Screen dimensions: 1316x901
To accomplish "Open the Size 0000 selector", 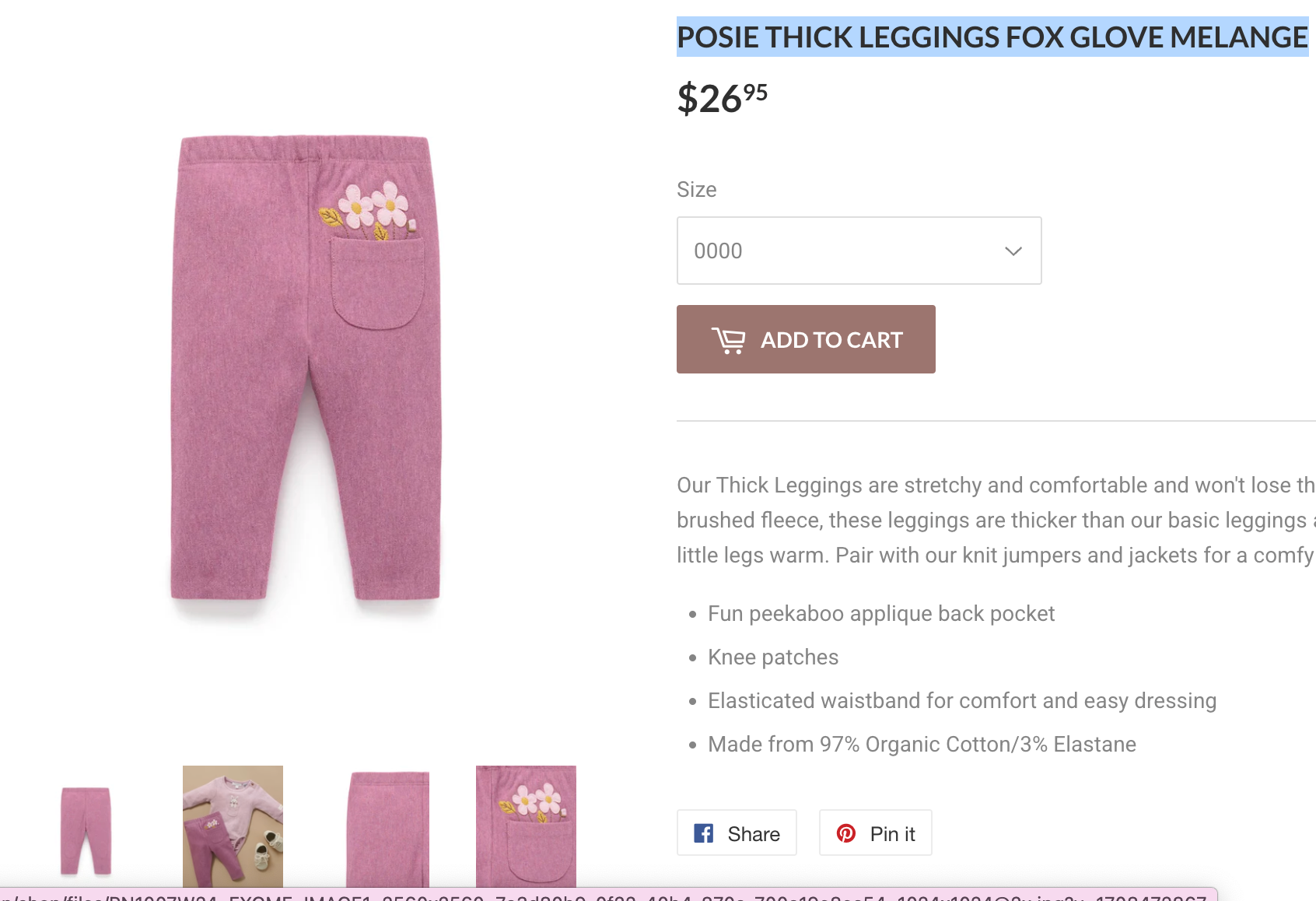I will (859, 251).
